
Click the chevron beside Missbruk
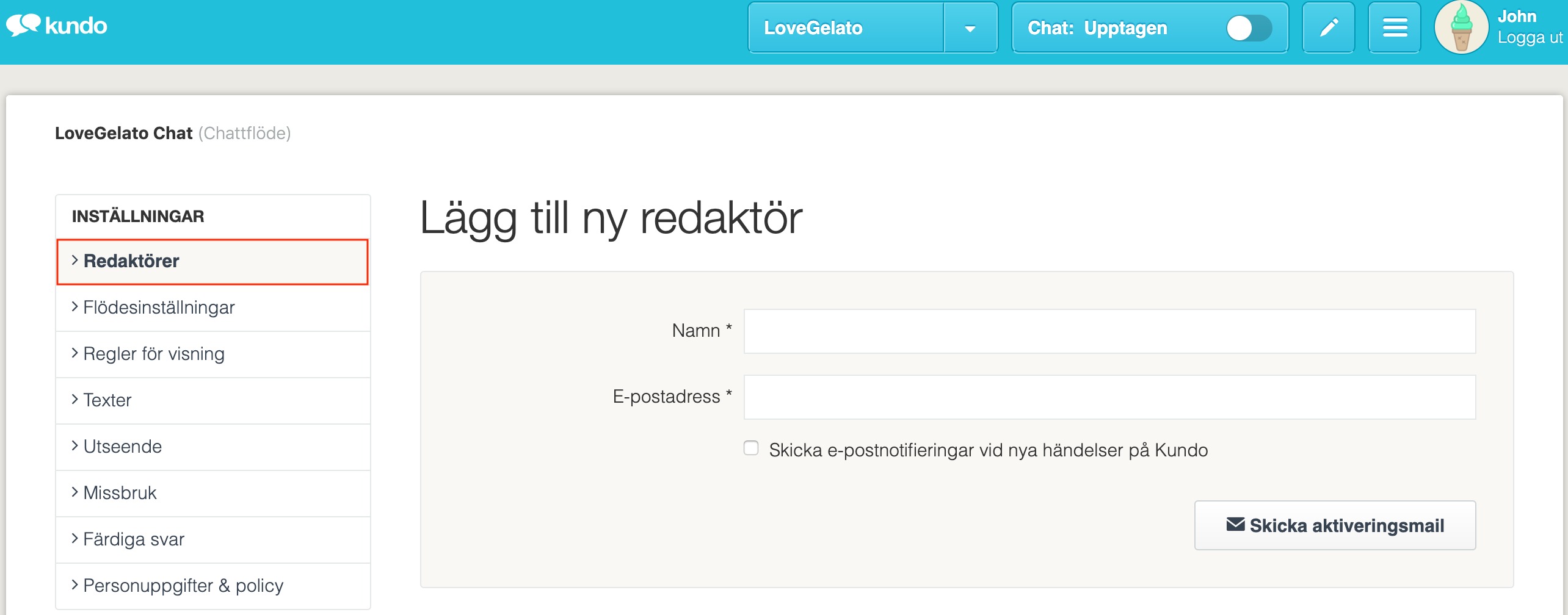(74, 492)
